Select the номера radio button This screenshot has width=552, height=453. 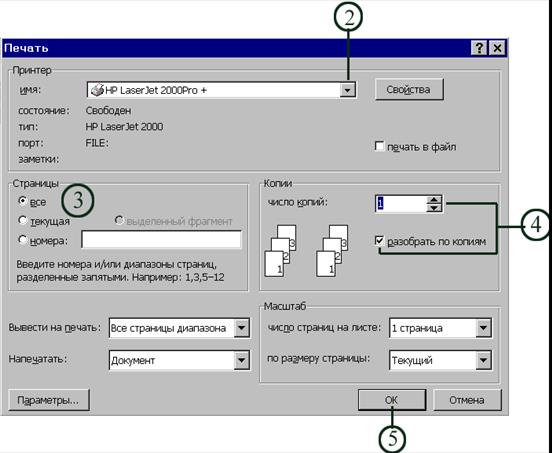tap(23, 240)
